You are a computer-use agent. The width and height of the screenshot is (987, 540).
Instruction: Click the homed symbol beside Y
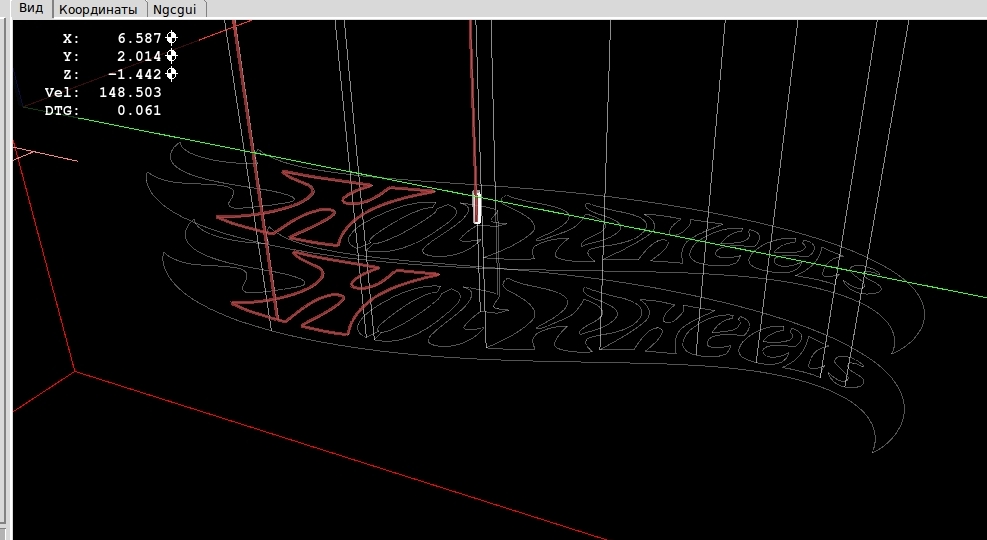pos(171,56)
